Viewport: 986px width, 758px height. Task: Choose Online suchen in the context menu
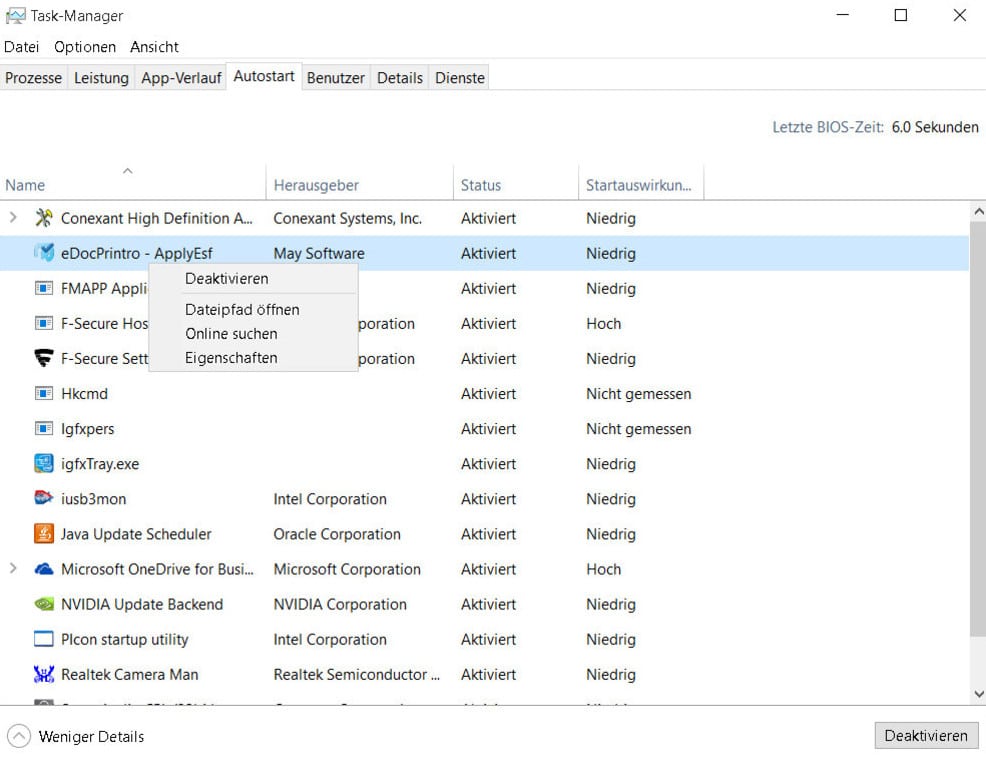(253, 333)
